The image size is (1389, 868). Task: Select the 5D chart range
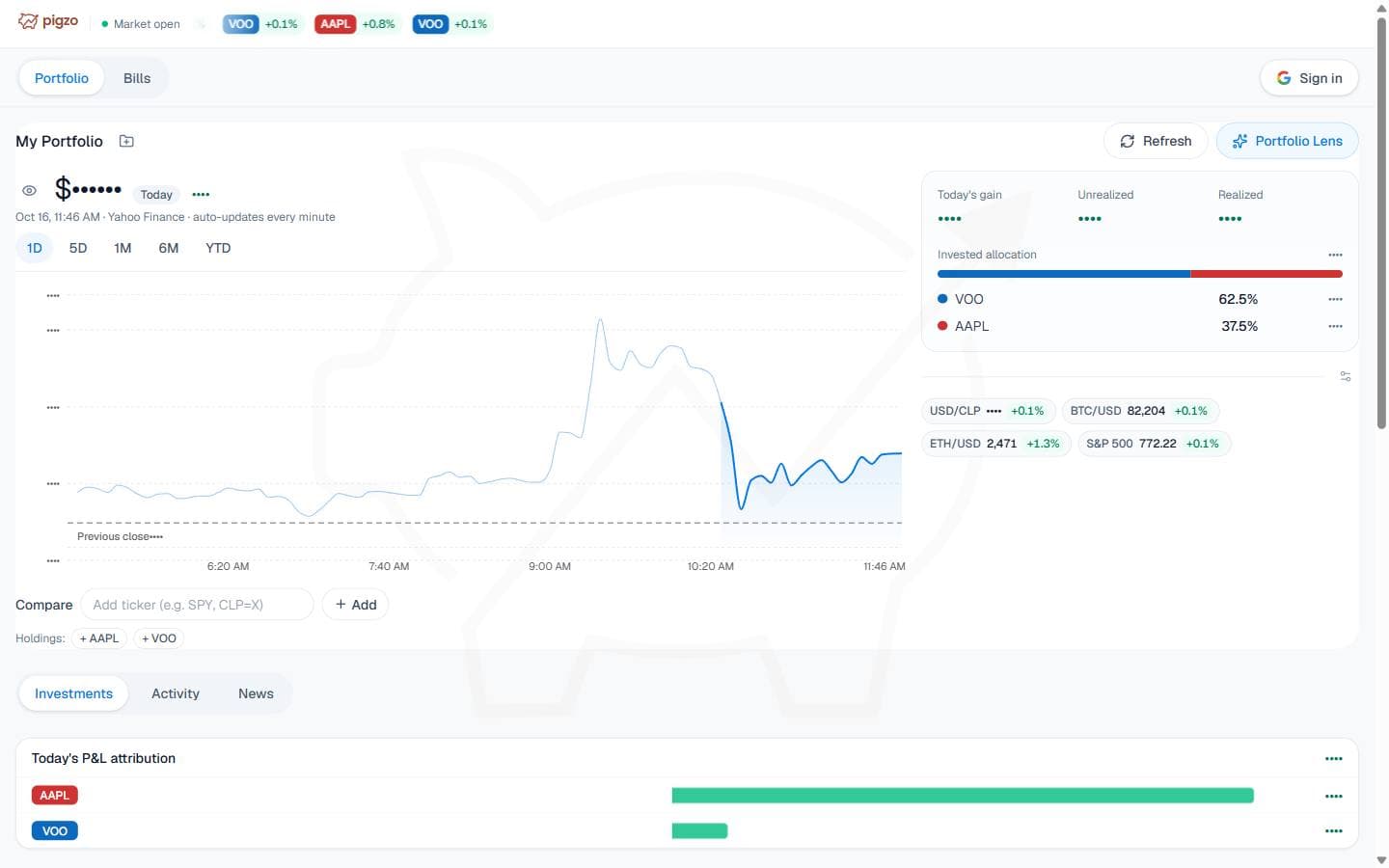(78, 248)
